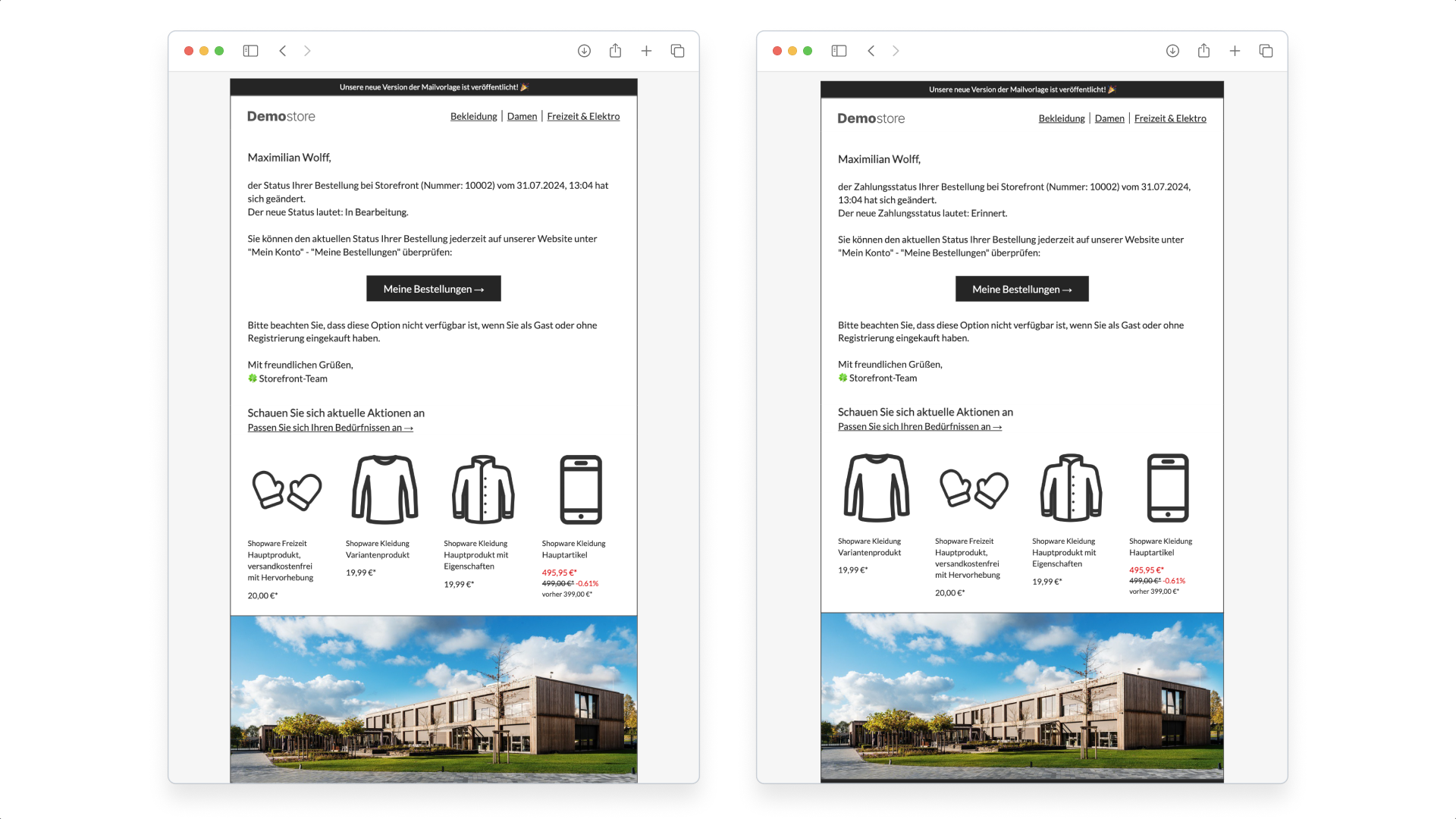Go forward in right browser window
Screen dimensions: 1456x819
[x=896, y=51]
